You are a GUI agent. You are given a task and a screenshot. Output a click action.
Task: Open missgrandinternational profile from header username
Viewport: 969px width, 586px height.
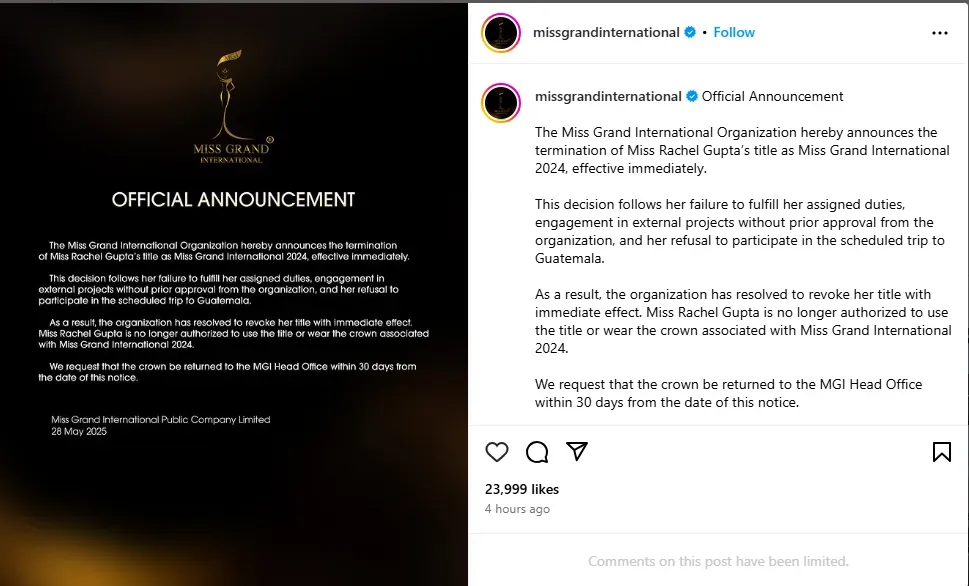[x=606, y=32]
